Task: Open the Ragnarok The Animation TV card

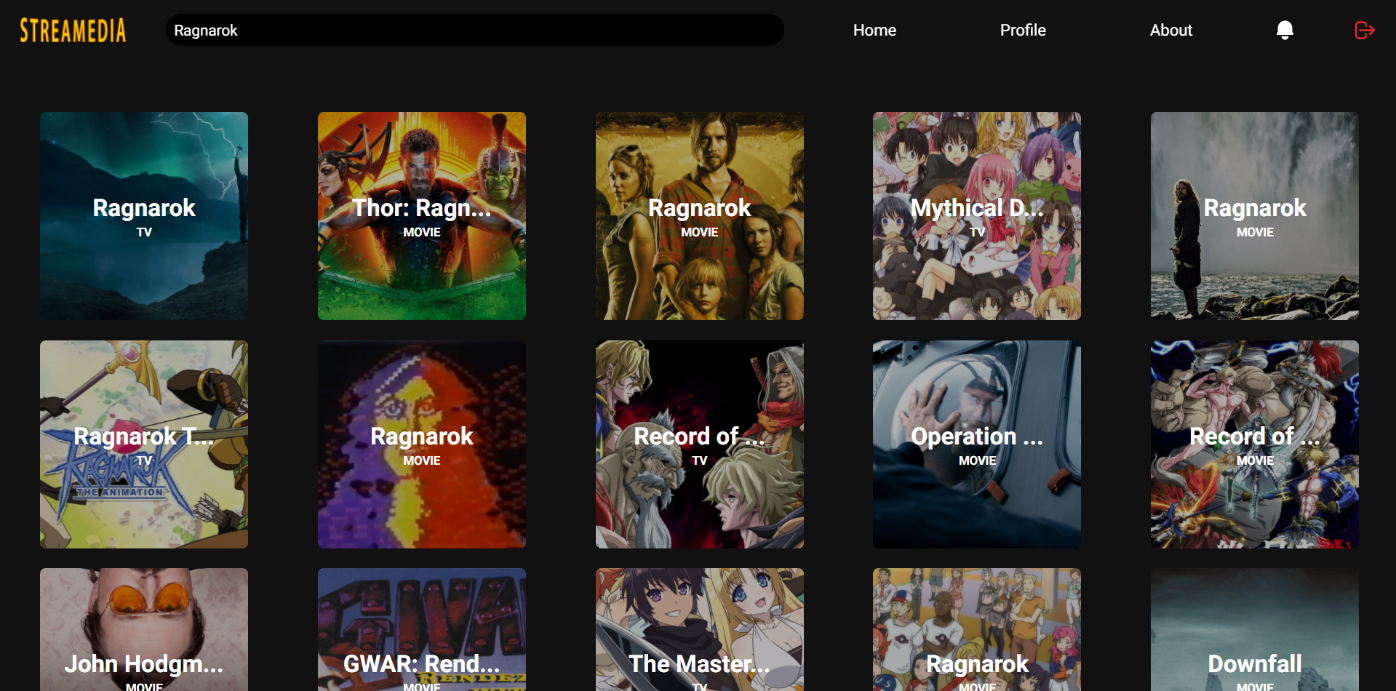Action: (144, 444)
